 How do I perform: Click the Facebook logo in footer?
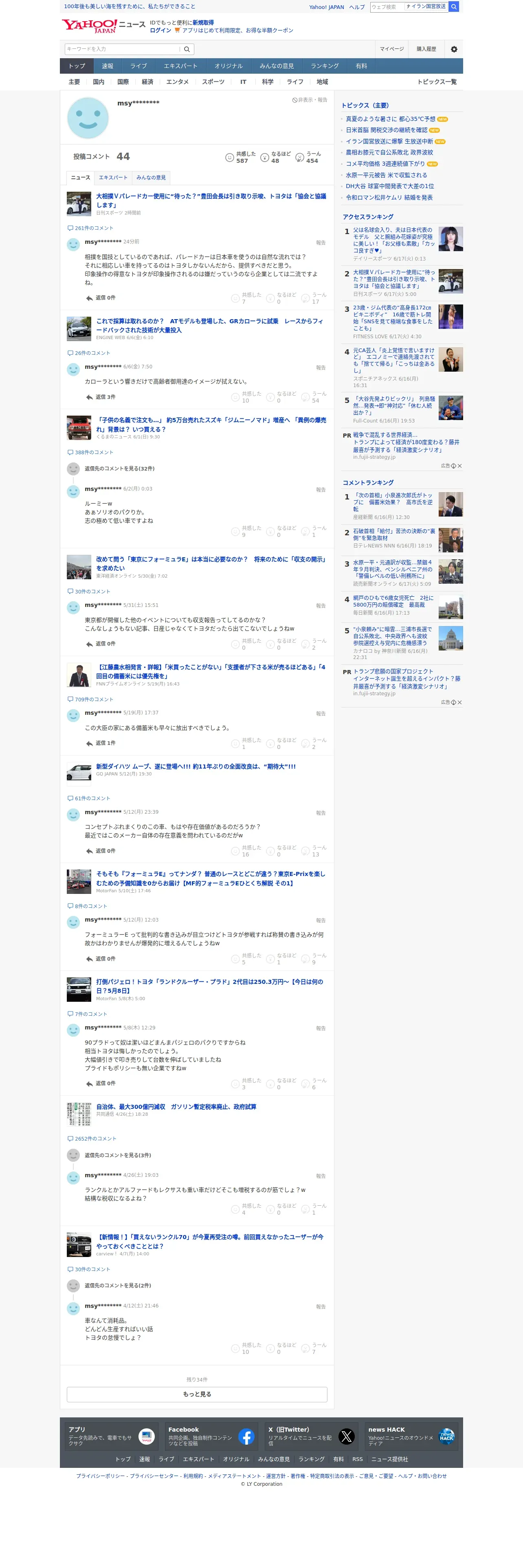click(246, 1437)
